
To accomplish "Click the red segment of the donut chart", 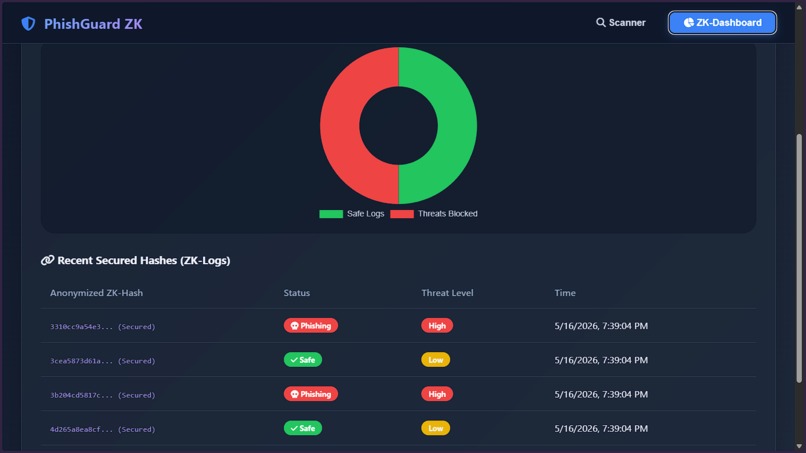I will pos(339,125).
